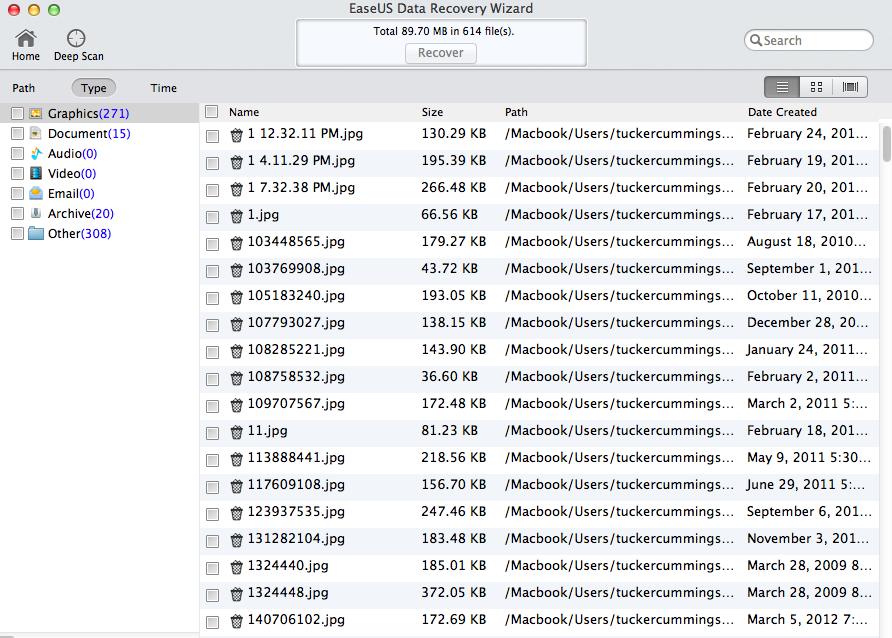This screenshot has height=638, width=892.
Task: Click size value 372.05 KB
Action: [x=453, y=593]
